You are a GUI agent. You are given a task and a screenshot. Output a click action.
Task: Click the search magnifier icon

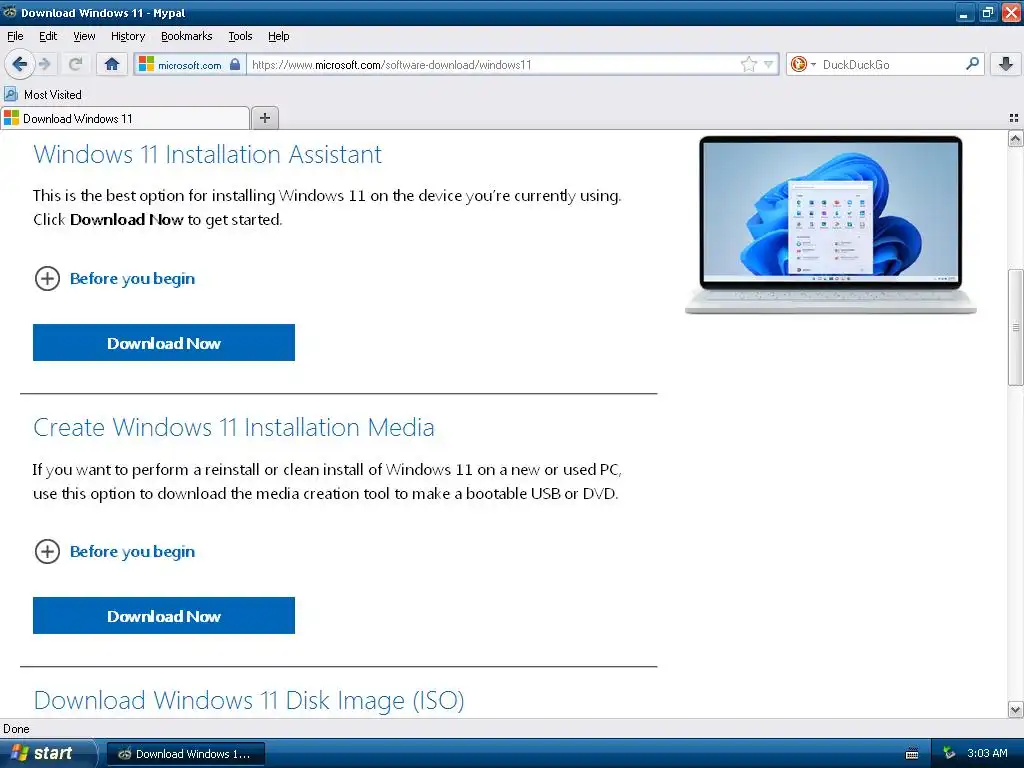coord(972,64)
